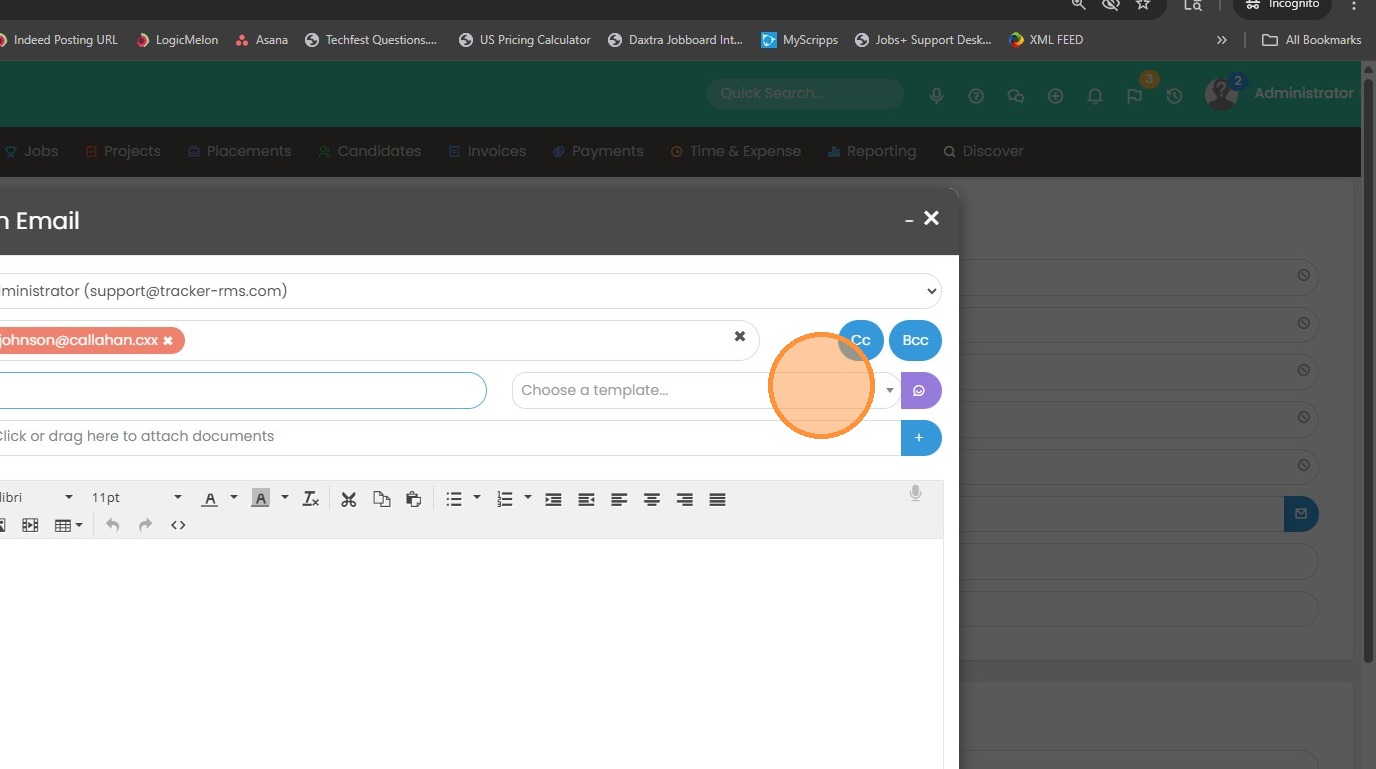Close the email dialog with the X
The height and width of the screenshot is (769, 1376).
(931, 218)
